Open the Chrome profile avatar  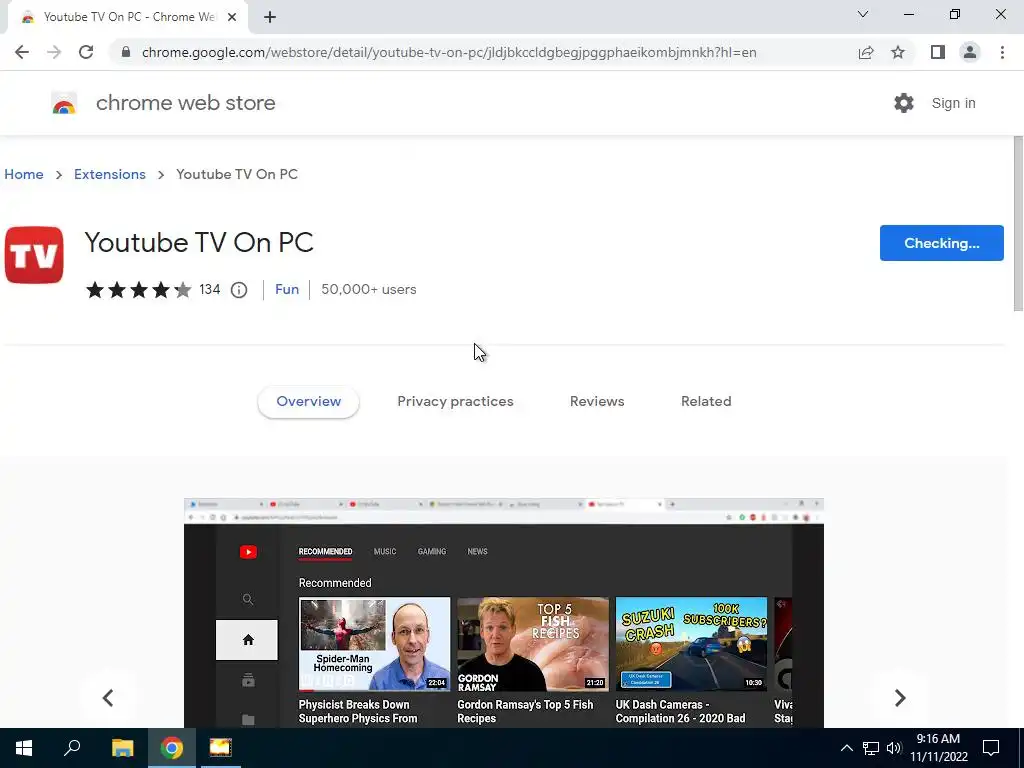970,52
